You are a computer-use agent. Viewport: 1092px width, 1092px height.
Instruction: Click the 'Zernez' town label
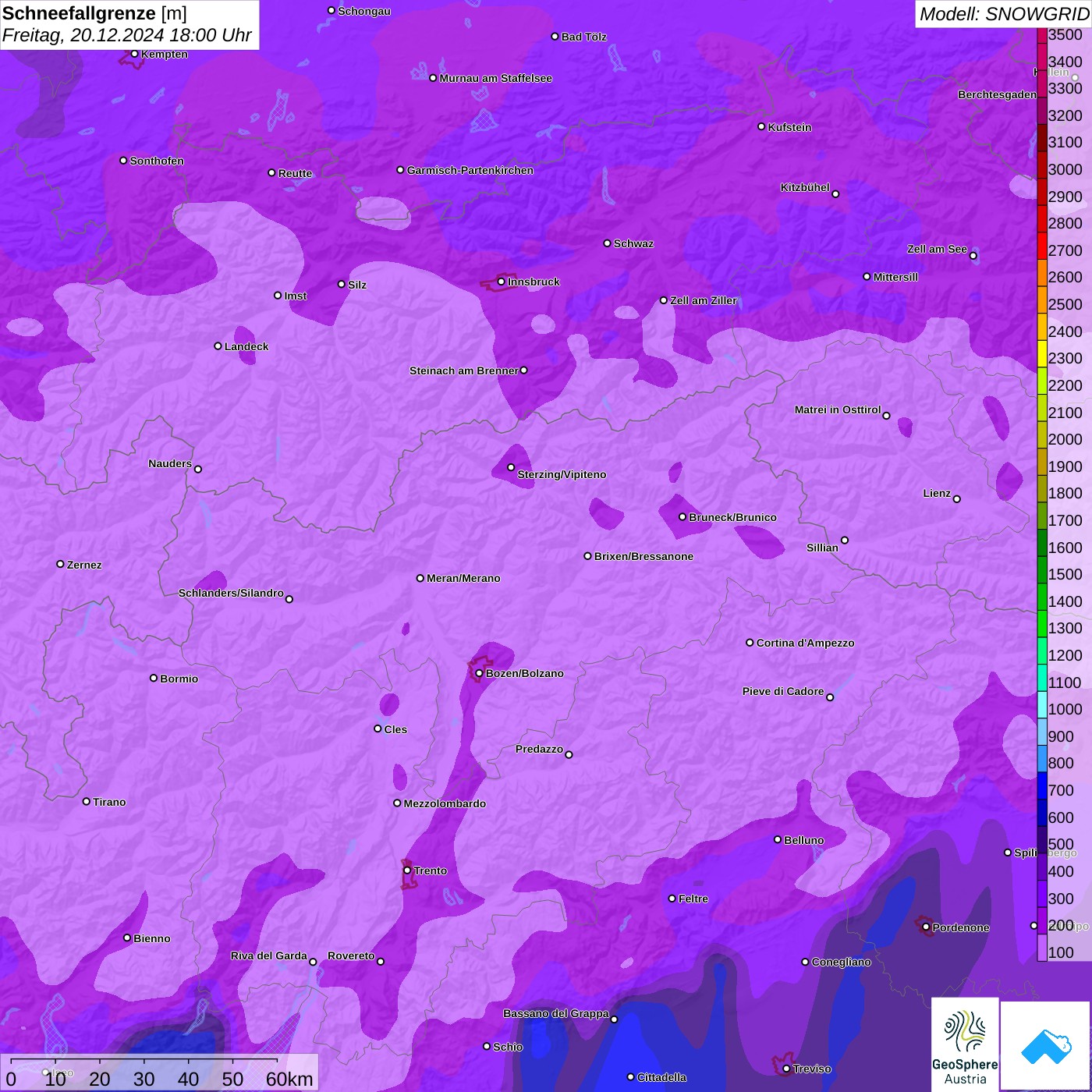click(84, 565)
